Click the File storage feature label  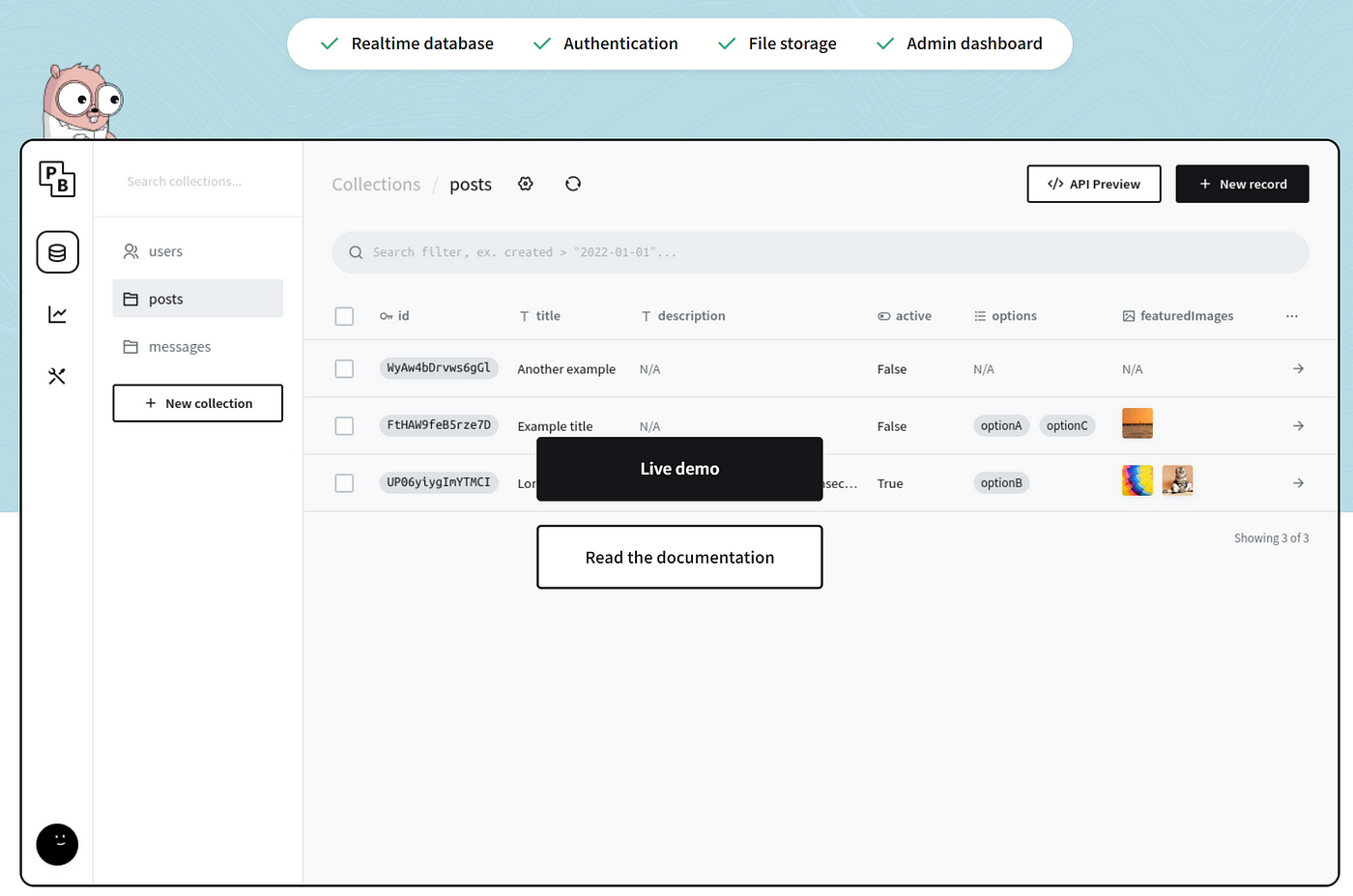pyautogui.click(x=792, y=43)
